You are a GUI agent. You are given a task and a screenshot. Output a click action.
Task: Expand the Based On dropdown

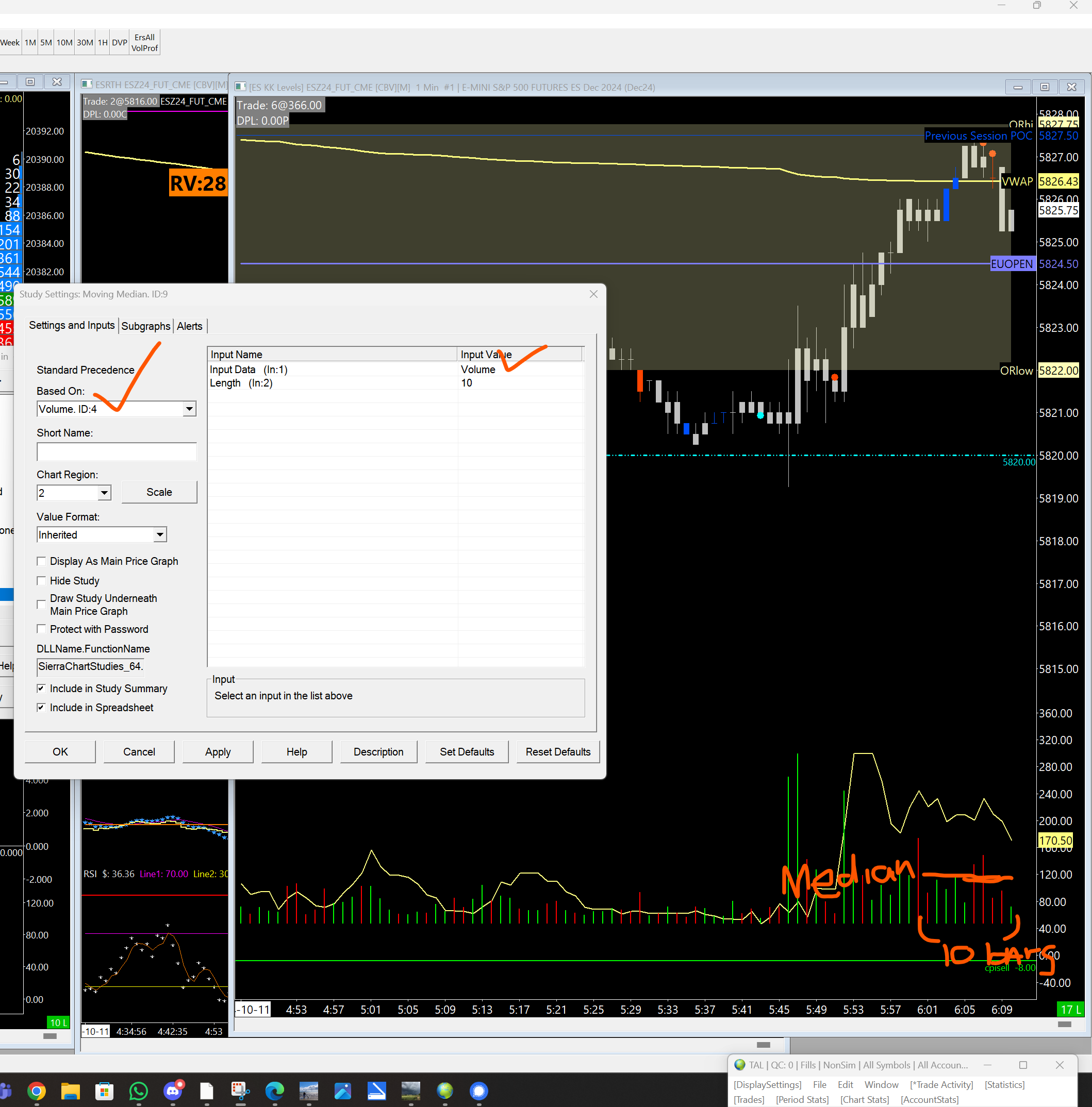pyautogui.click(x=189, y=409)
